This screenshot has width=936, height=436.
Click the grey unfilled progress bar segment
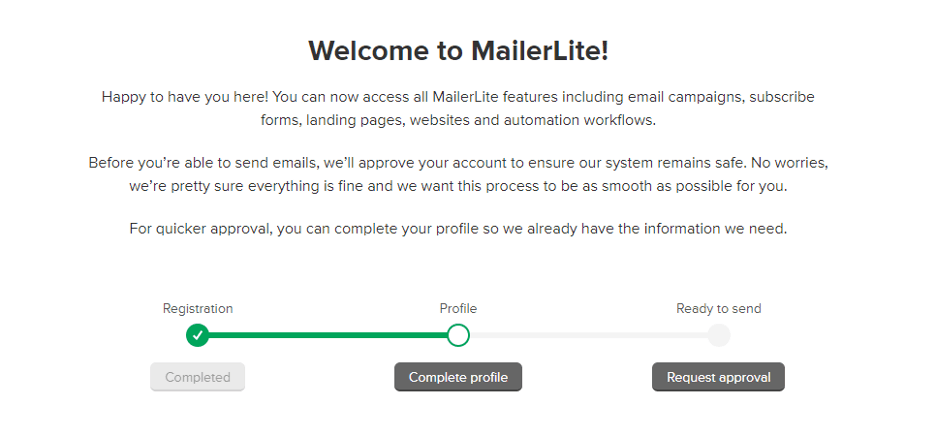coord(588,335)
